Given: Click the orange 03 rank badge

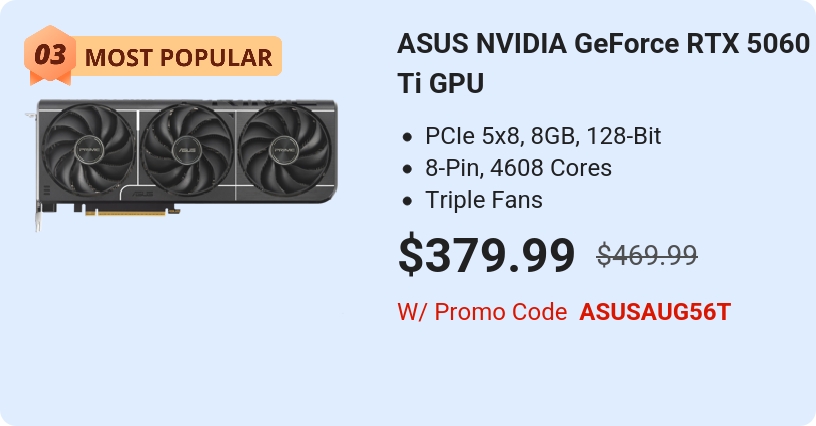Looking at the screenshot, I should 48,56.
